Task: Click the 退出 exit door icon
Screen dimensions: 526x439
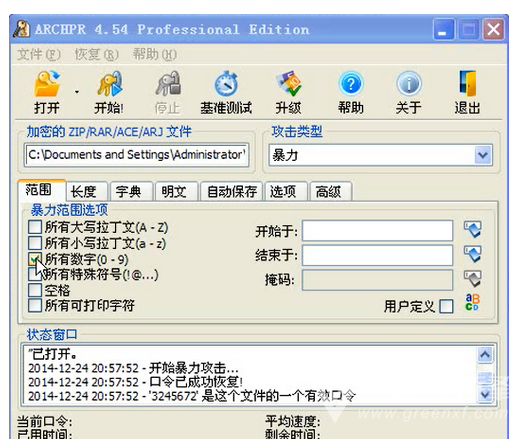Action: pos(468,84)
